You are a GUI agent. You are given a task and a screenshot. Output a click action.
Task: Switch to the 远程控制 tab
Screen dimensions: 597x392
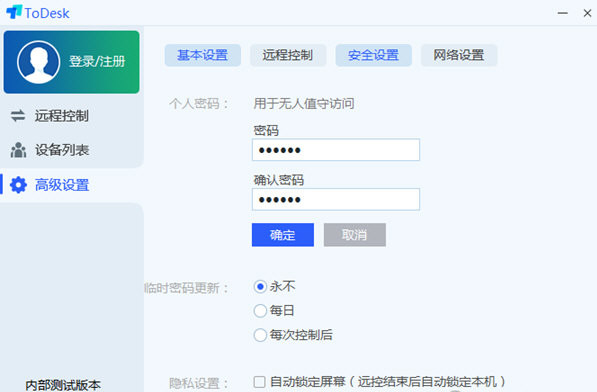click(x=288, y=55)
